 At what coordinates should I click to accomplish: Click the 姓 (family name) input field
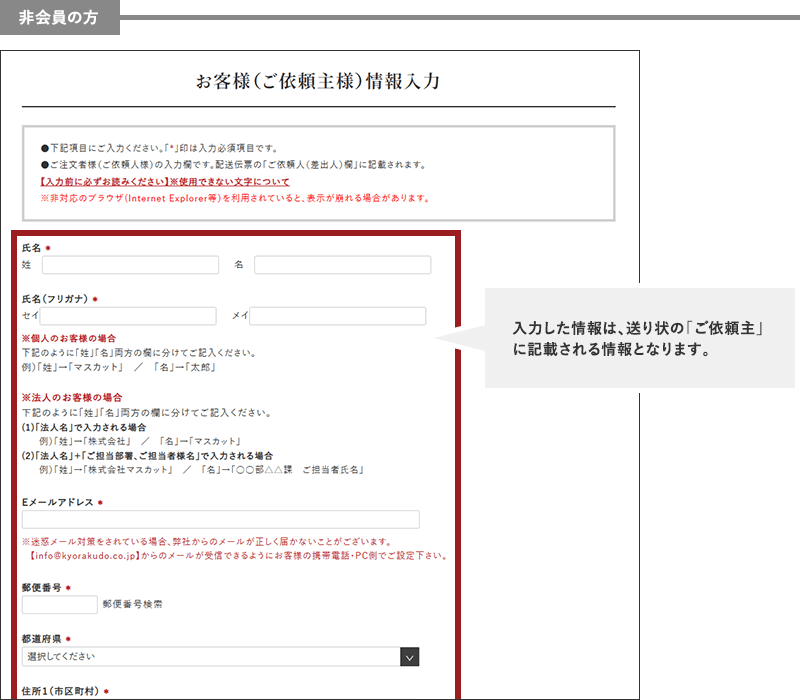tap(130, 265)
